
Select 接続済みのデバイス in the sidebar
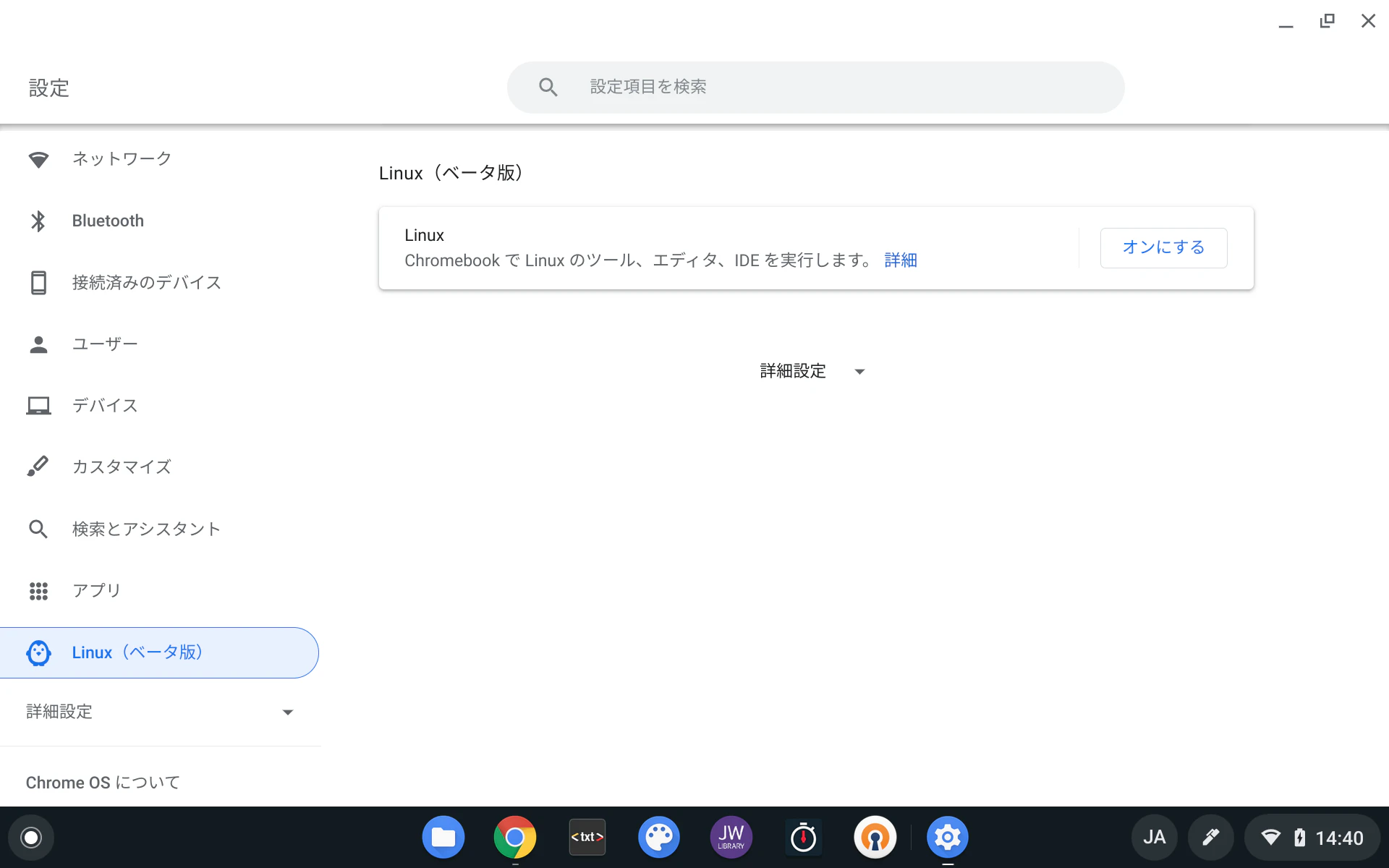click(x=160, y=282)
